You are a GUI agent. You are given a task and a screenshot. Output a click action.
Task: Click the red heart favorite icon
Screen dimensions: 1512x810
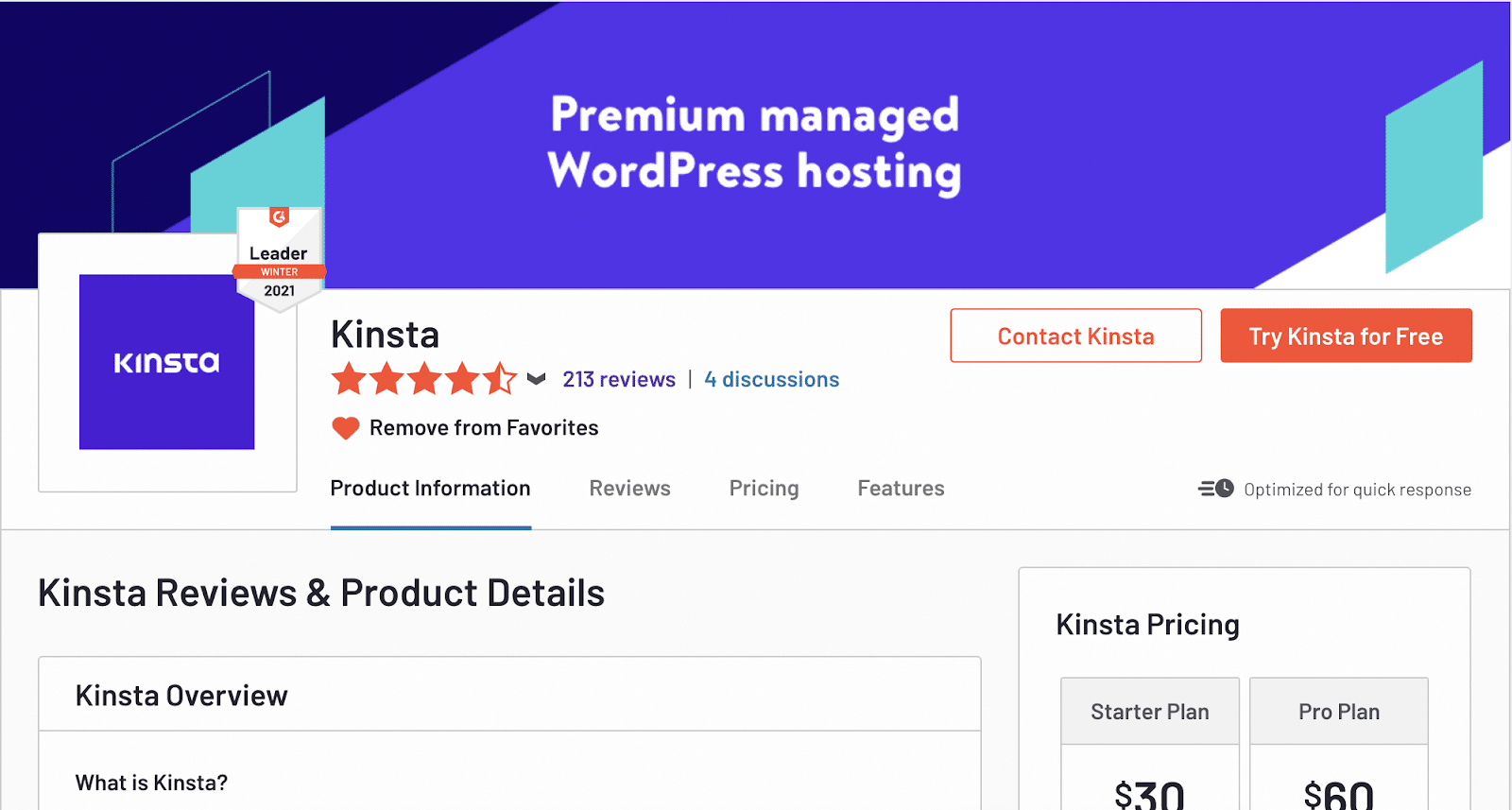pos(346,428)
